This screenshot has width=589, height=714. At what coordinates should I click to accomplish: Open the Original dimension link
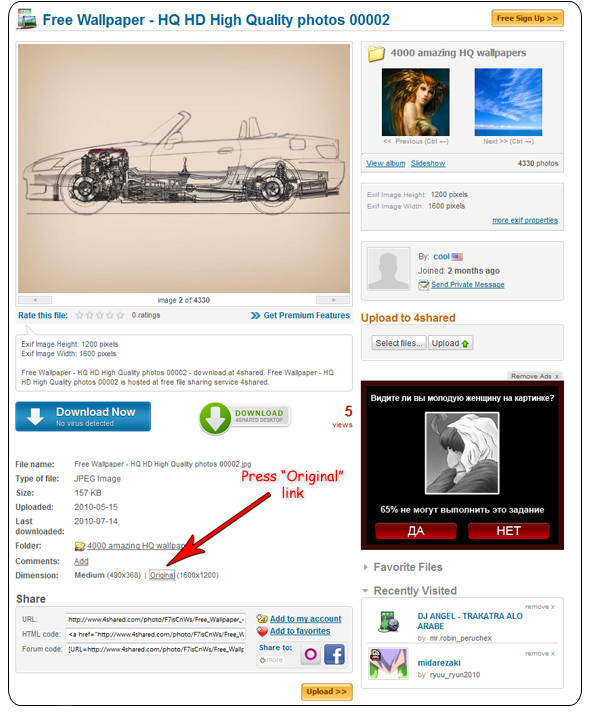(x=162, y=575)
